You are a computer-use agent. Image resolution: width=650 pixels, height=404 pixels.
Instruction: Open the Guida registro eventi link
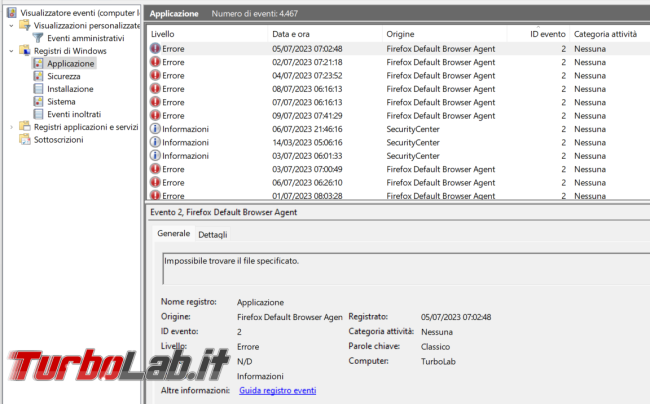(278, 390)
